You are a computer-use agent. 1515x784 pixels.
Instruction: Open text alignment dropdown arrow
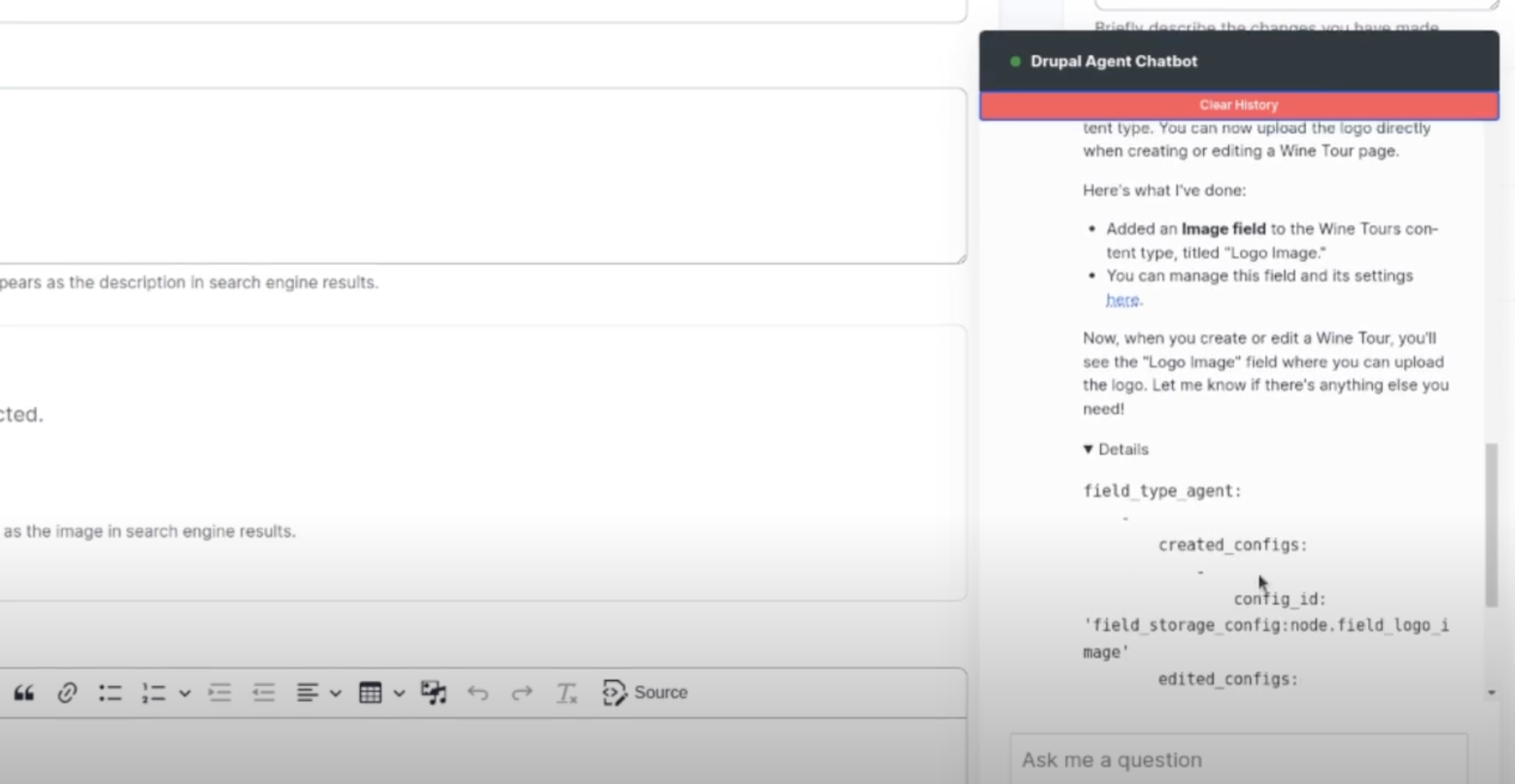(x=336, y=693)
